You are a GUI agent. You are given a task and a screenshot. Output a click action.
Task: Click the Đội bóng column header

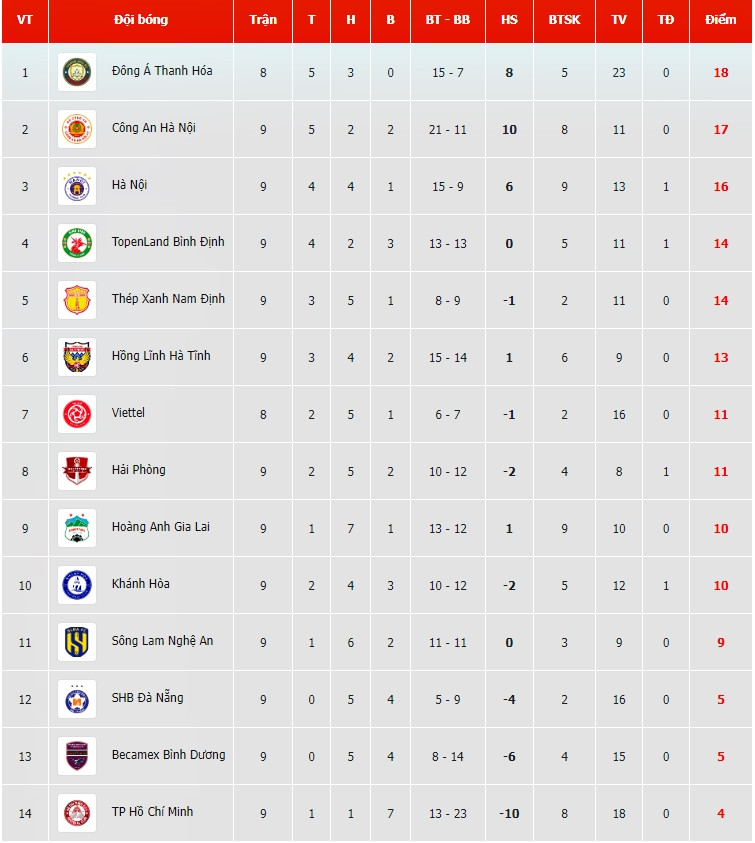[141, 20]
